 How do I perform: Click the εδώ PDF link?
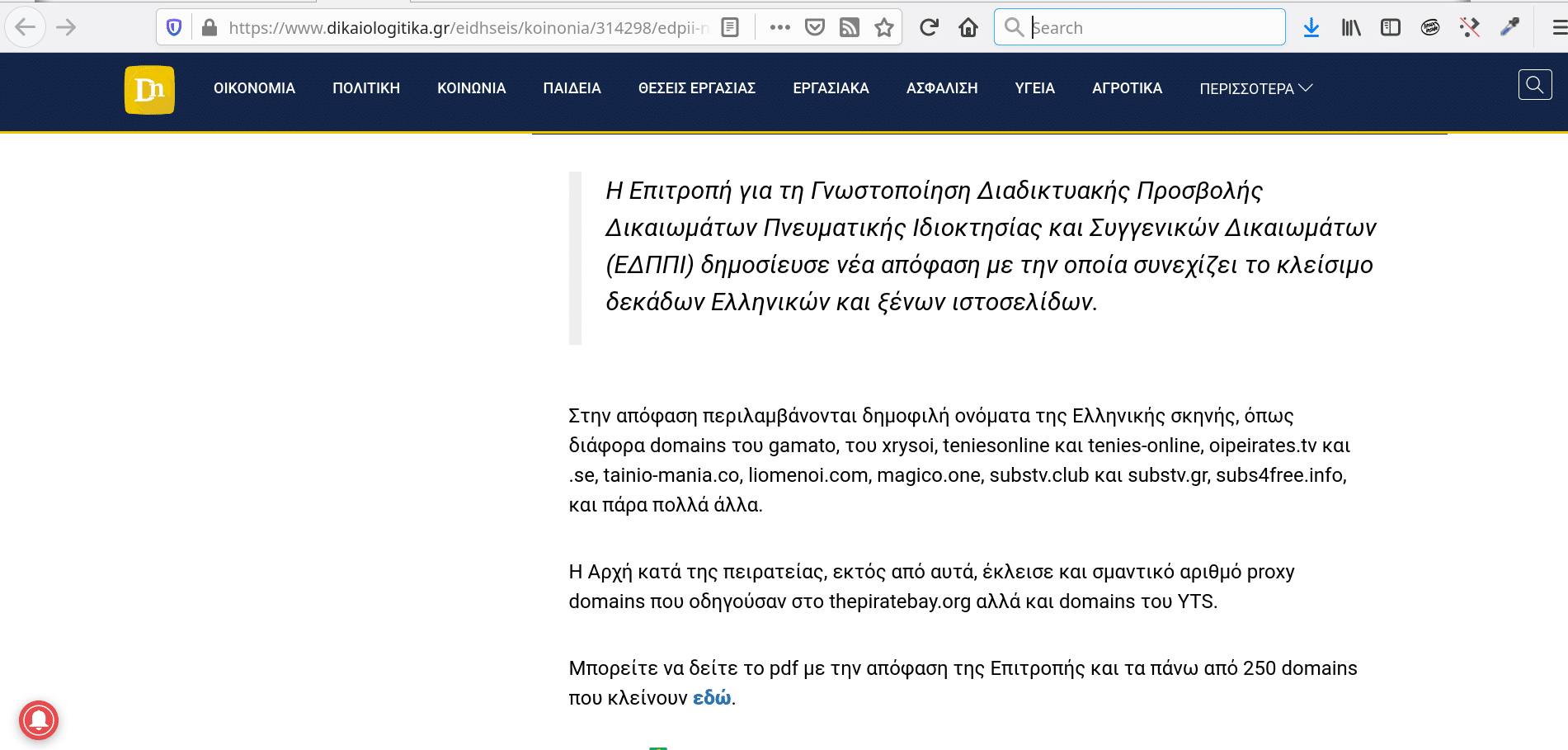pos(711,698)
